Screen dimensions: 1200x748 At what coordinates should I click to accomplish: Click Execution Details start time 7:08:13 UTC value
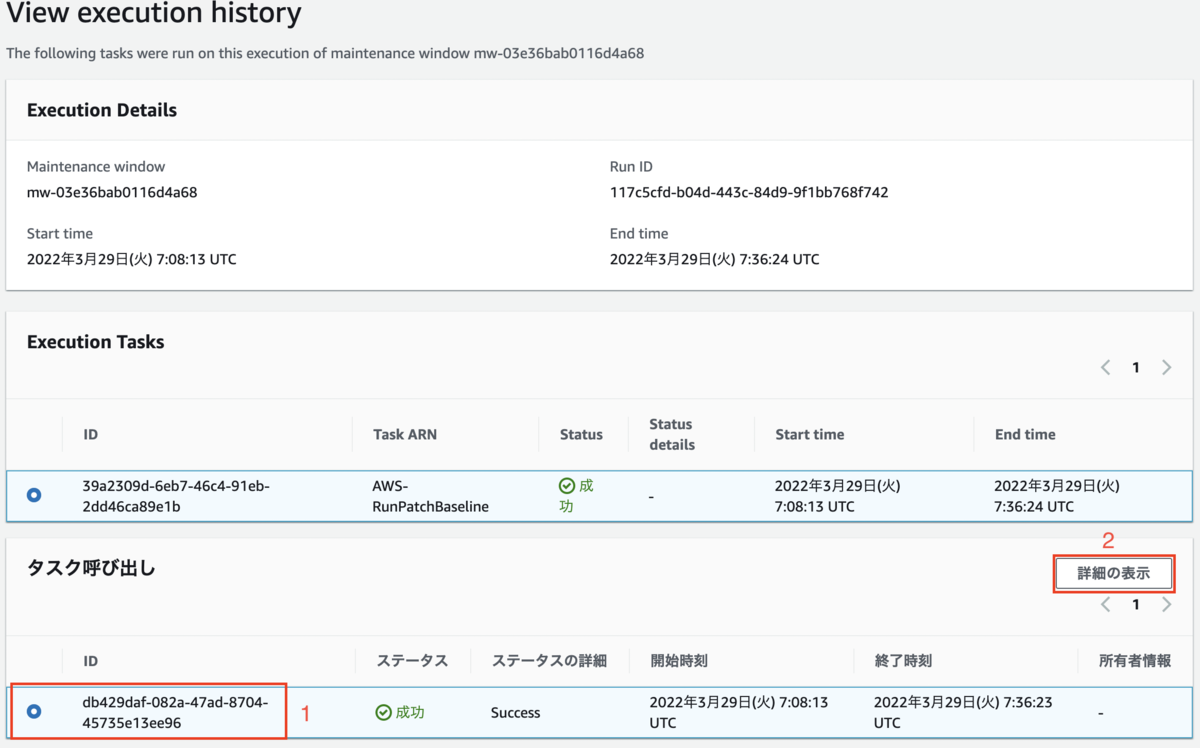click(131, 259)
